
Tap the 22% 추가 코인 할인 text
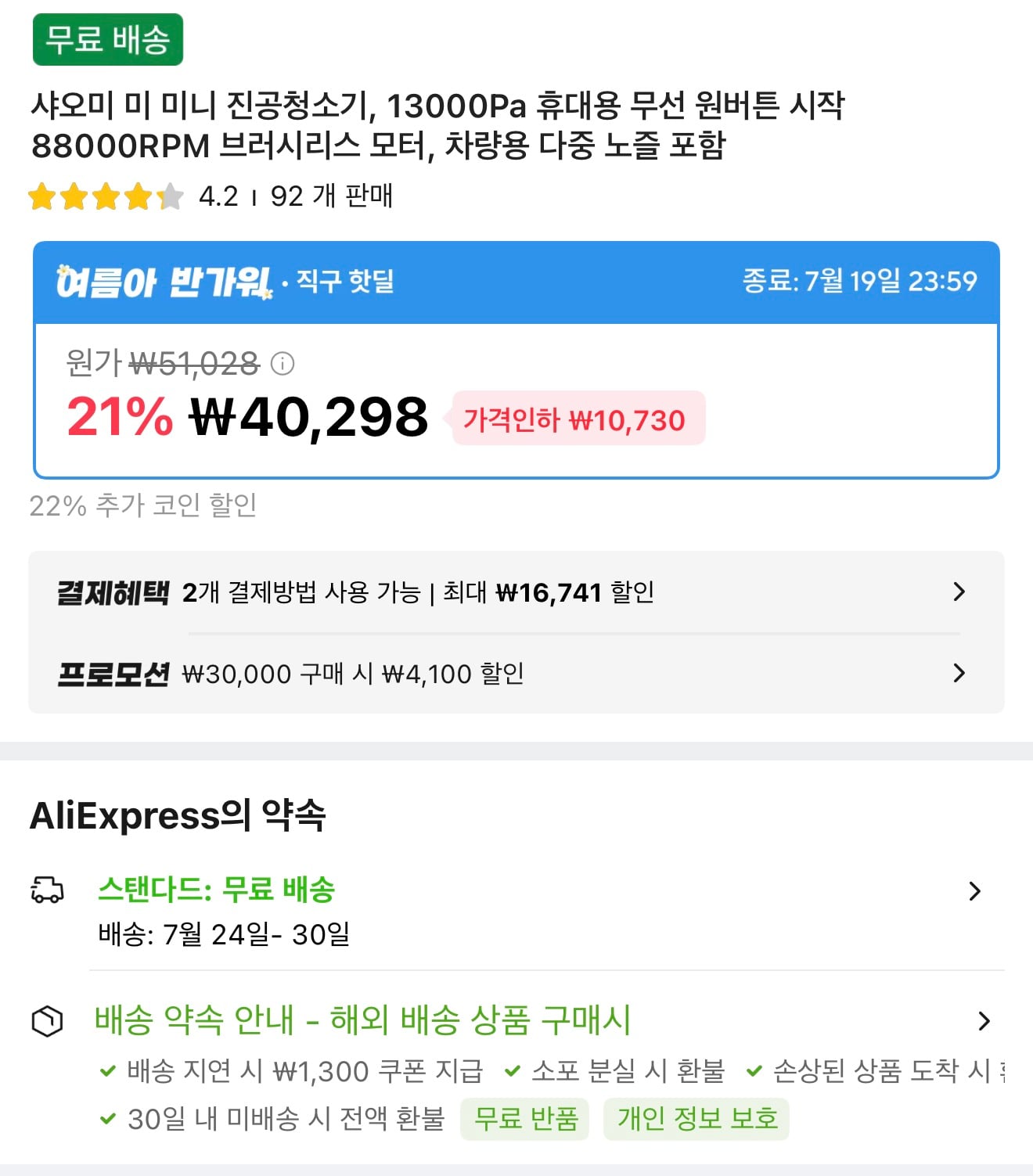click(x=143, y=505)
